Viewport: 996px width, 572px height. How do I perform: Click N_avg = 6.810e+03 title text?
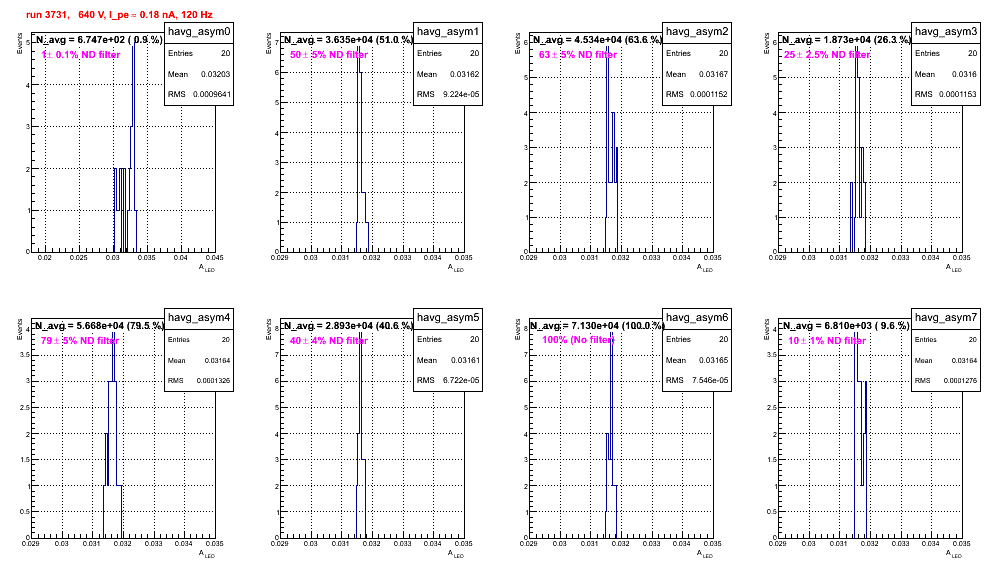pos(846,325)
